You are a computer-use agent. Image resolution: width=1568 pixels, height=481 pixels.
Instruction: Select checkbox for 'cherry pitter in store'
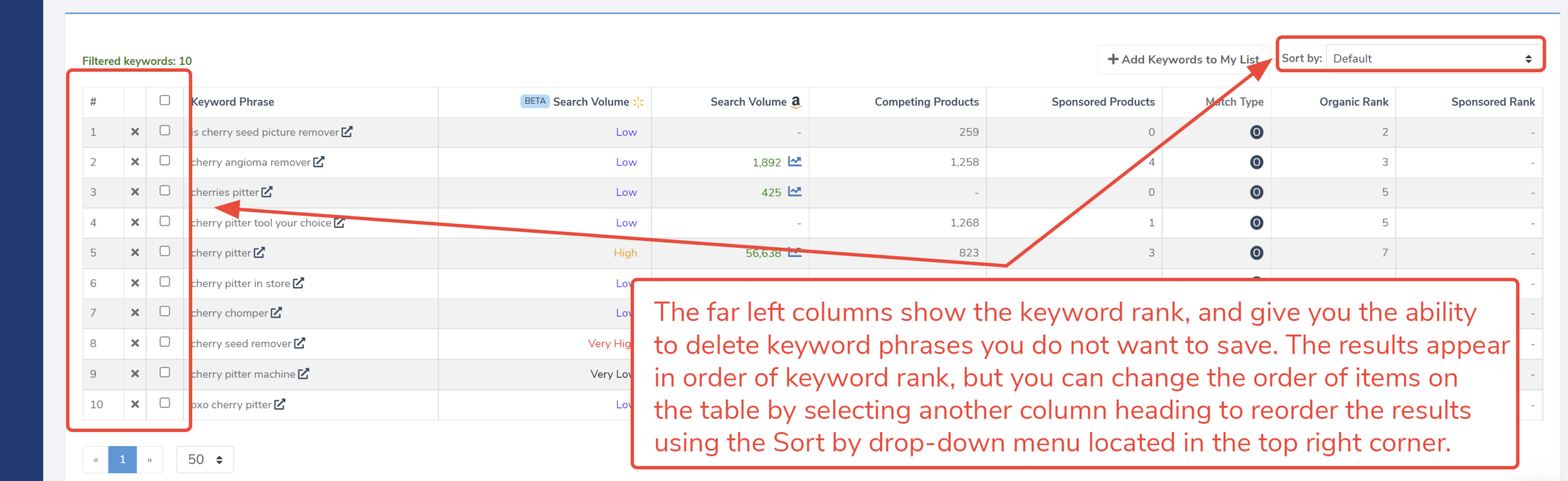[x=165, y=282]
